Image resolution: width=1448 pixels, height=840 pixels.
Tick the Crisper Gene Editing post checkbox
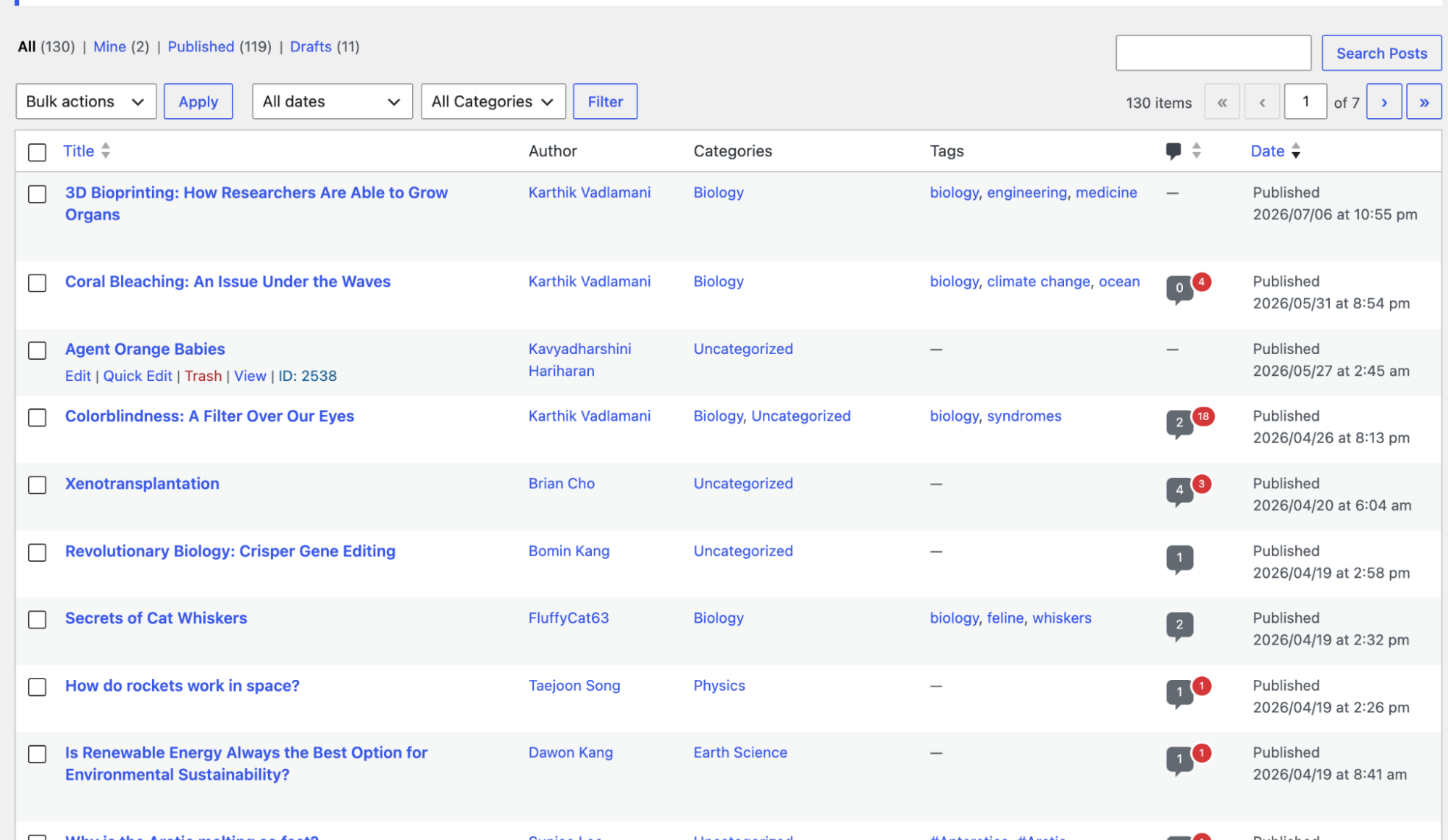click(x=37, y=553)
